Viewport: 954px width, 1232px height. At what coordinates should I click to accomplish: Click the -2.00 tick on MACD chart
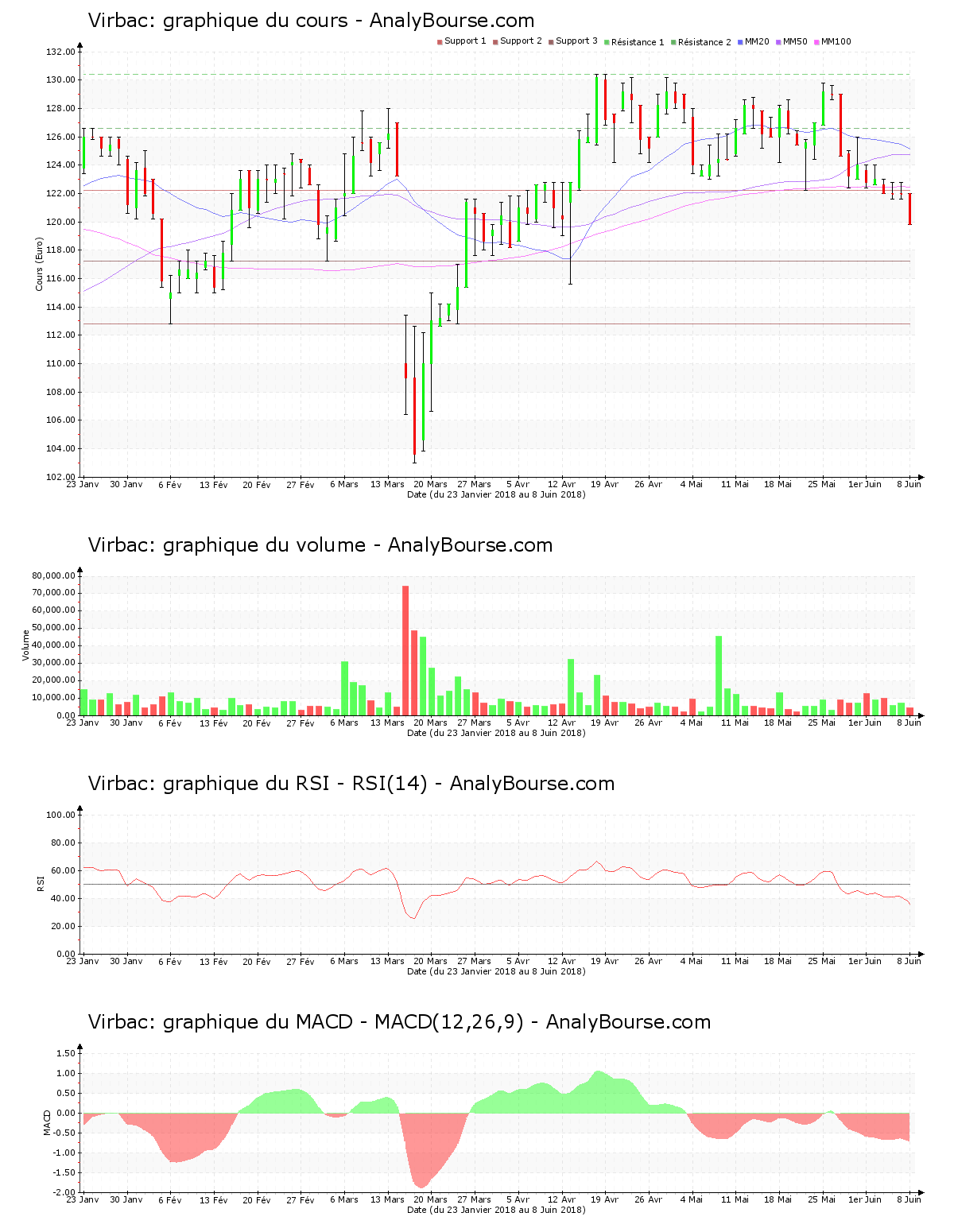click(64, 1192)
